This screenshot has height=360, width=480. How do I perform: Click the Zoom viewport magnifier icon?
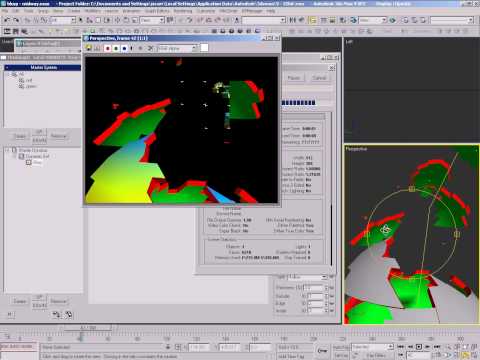[x=448, y=347]
